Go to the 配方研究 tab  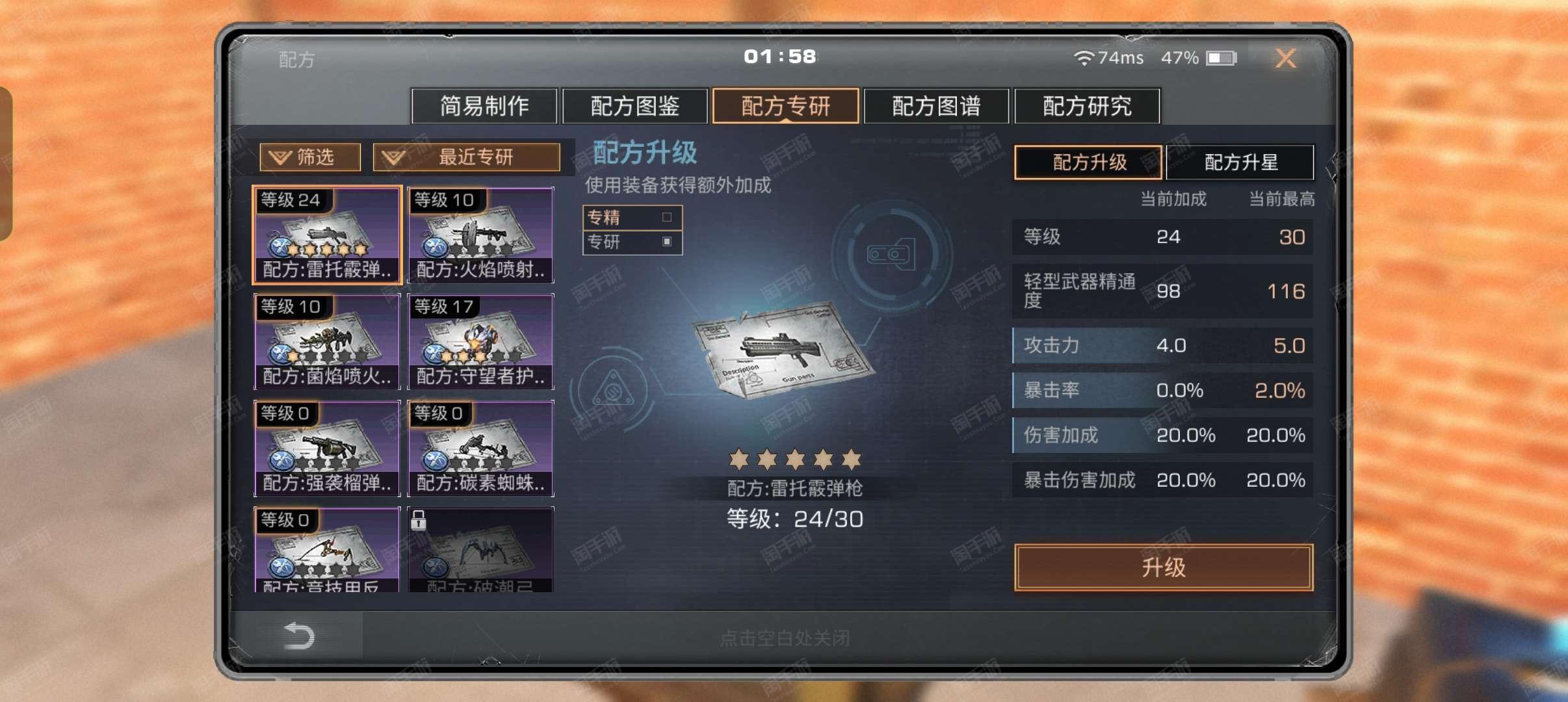click(1087, 106)
